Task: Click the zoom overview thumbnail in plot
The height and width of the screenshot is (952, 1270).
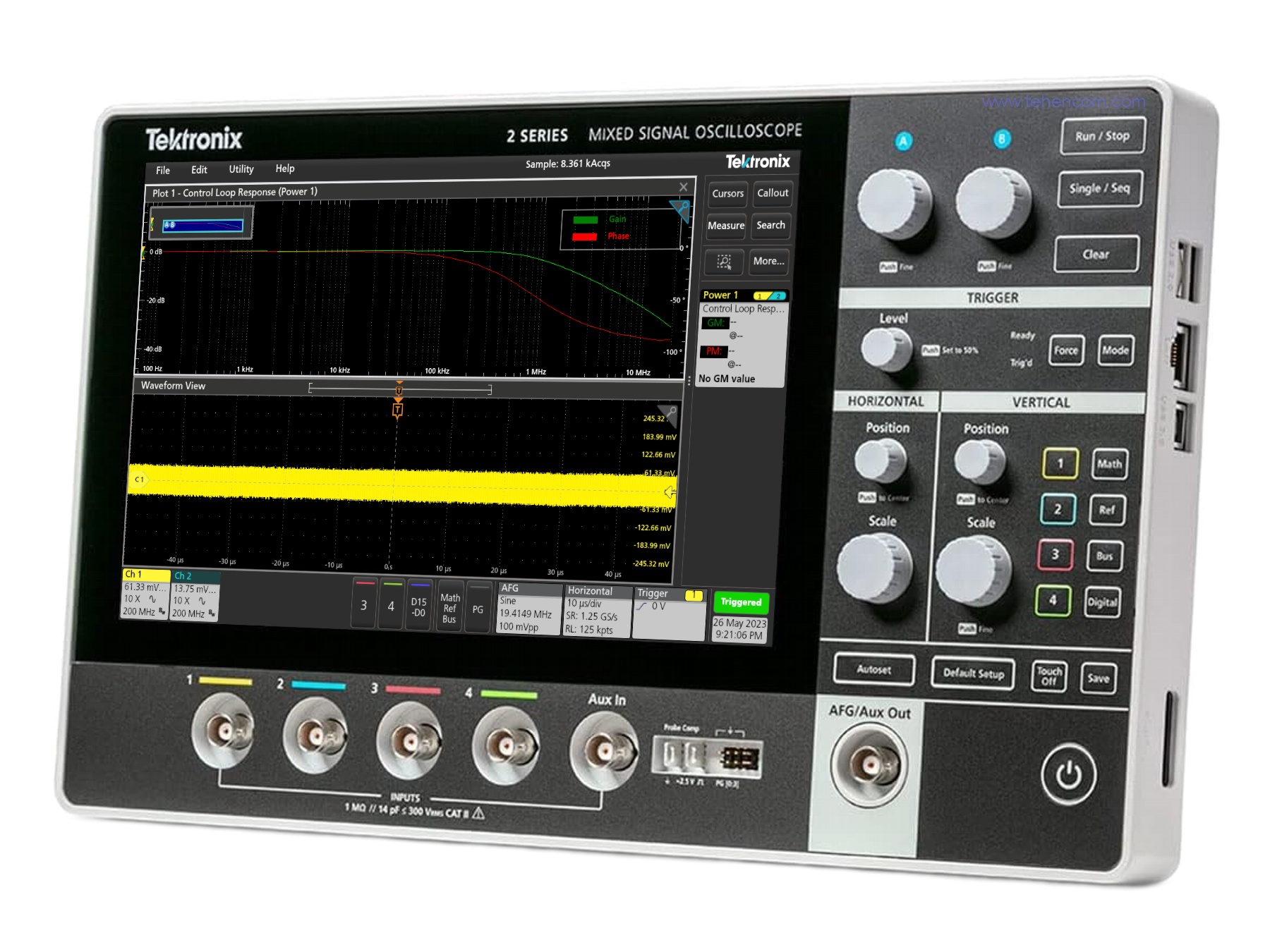Action: point(202,224)
